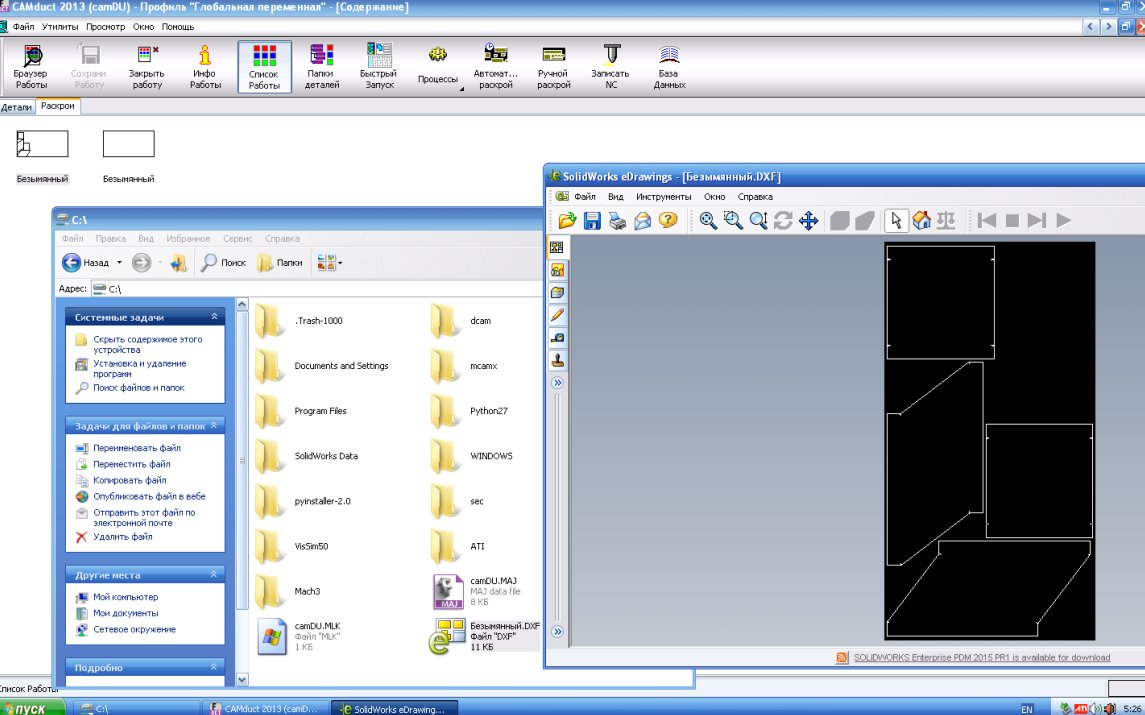Select nesting thumbnail containing part shapes
The width and height of the screenshot is (1145, 715).
[42, 144]
